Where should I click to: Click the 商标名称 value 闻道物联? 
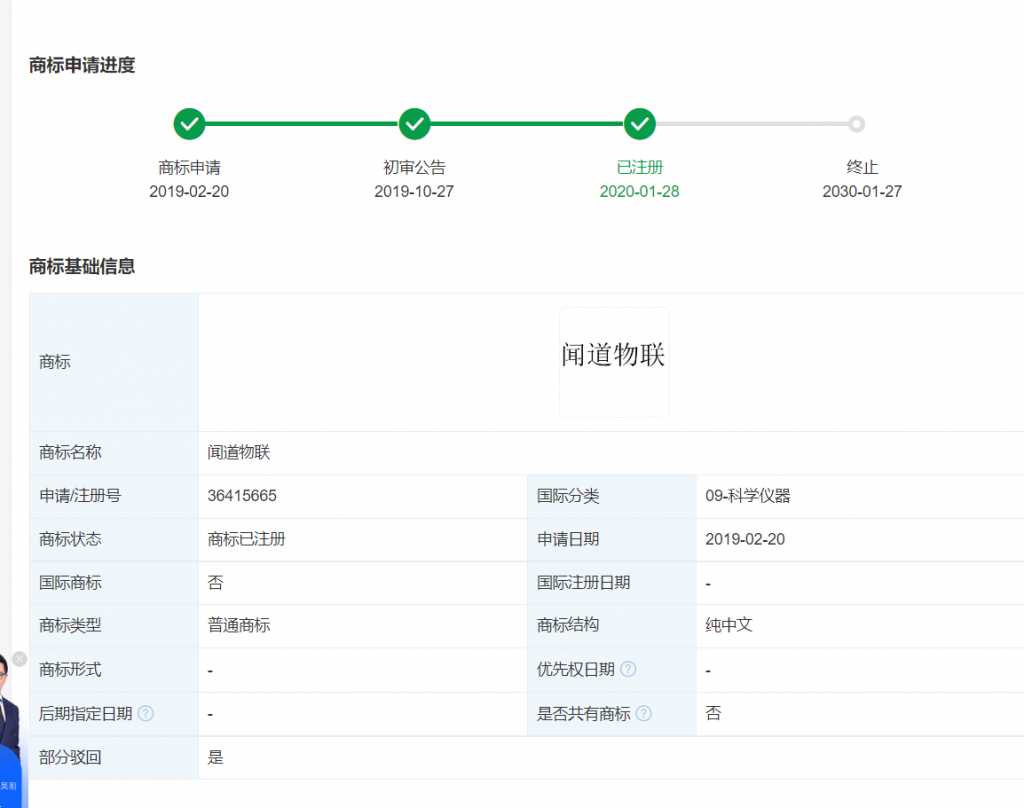(x=239, y=453)
